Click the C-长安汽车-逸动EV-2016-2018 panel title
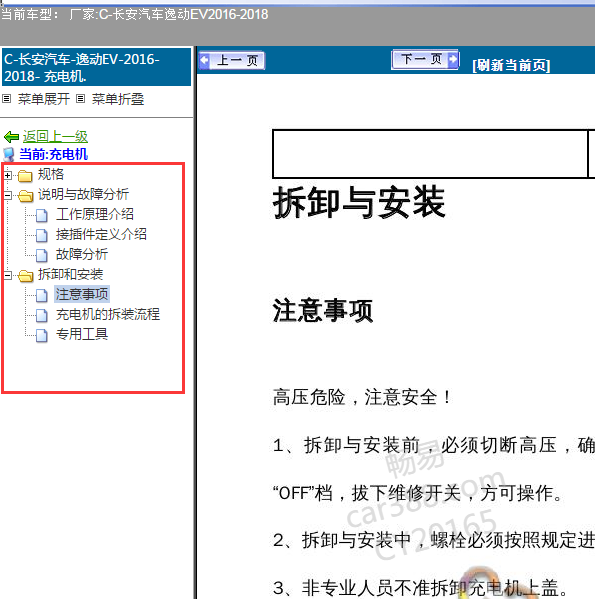Viewport: 595px width, 599px height. tap(96, 67)
